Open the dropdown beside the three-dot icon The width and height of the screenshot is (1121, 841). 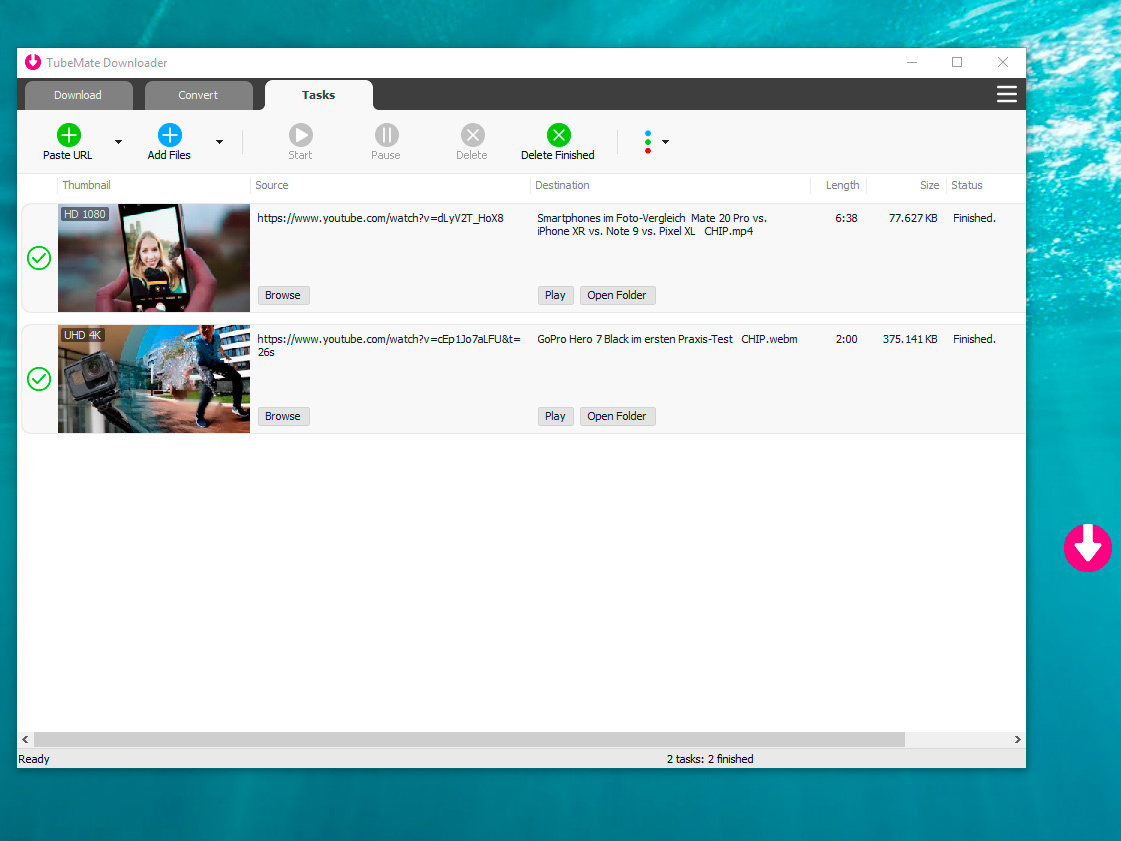[x=664, y=142]
